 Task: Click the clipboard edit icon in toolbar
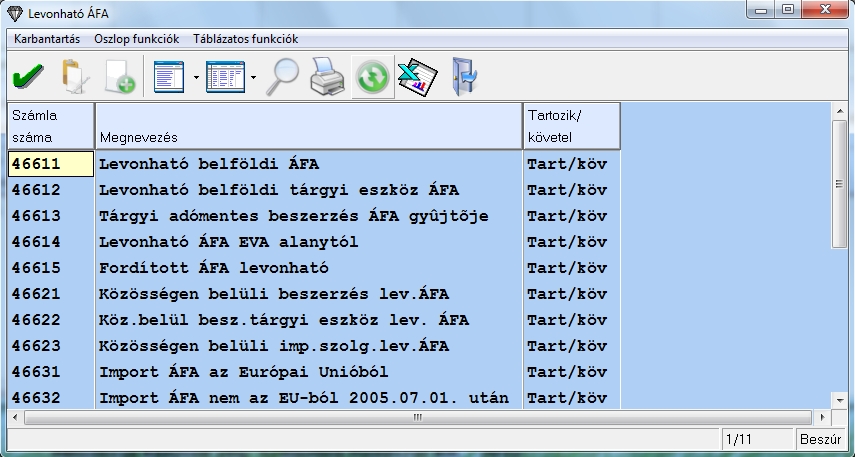coord(73,77)
